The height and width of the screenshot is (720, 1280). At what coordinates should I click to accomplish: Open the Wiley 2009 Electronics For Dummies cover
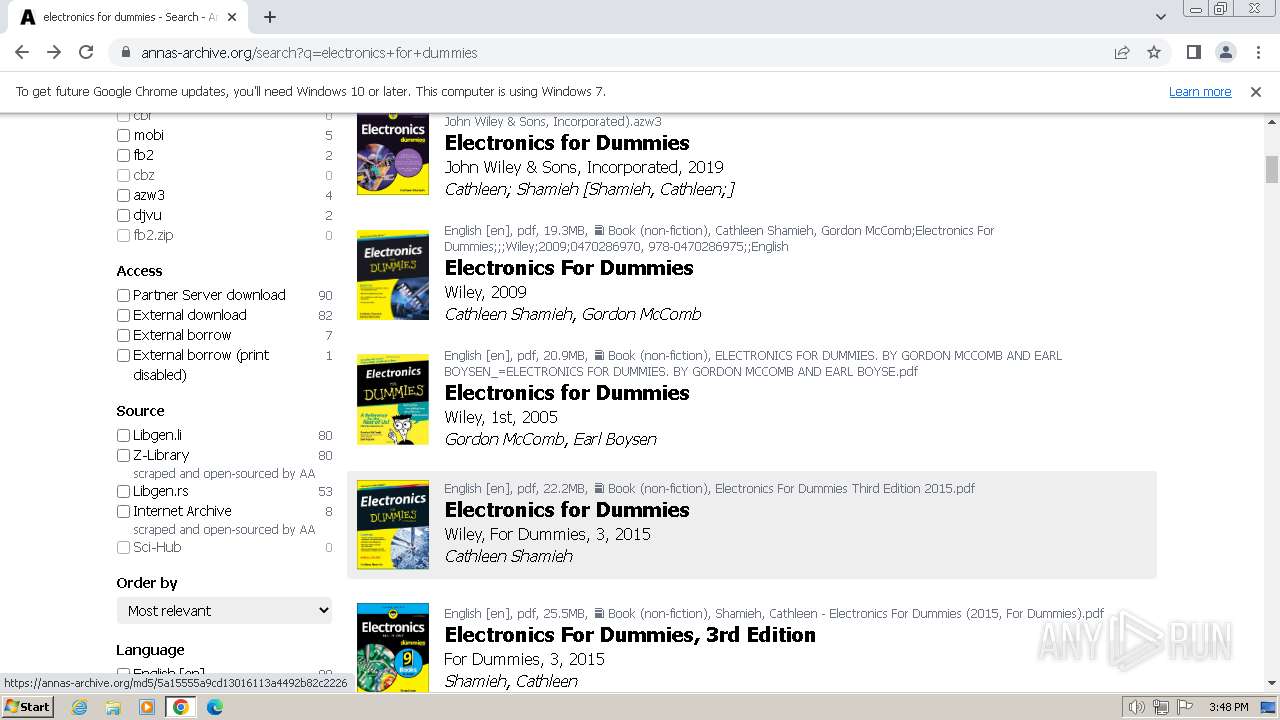tap(393, 275)
